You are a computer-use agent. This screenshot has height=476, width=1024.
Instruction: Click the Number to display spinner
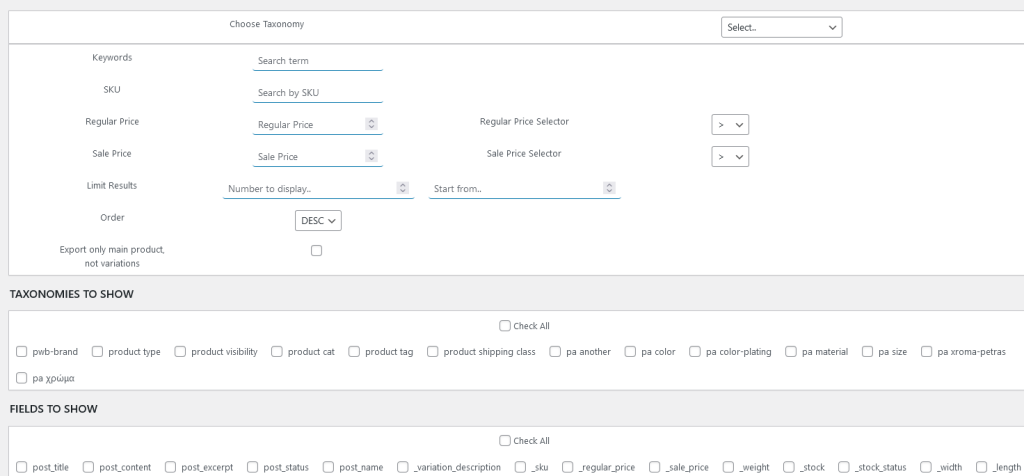coord(403,188)
